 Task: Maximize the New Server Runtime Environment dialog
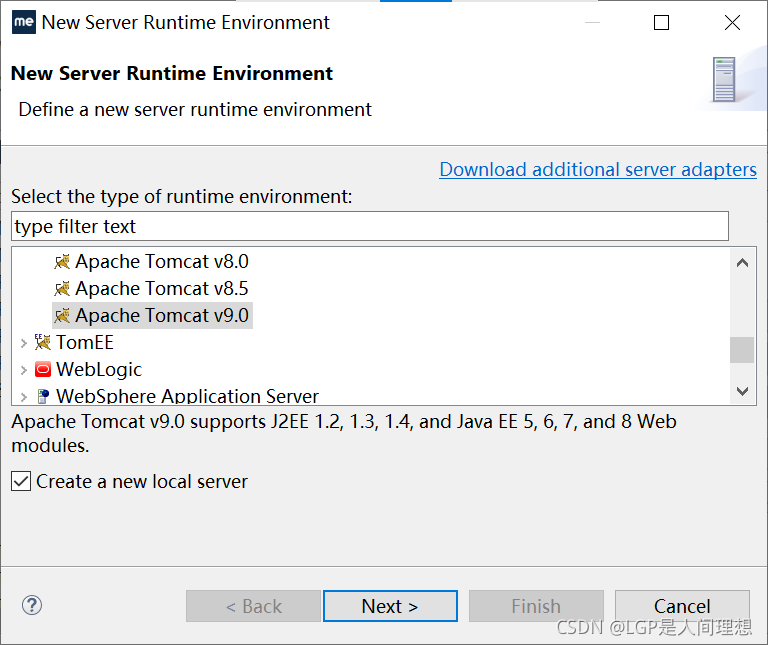click(661, 23)
